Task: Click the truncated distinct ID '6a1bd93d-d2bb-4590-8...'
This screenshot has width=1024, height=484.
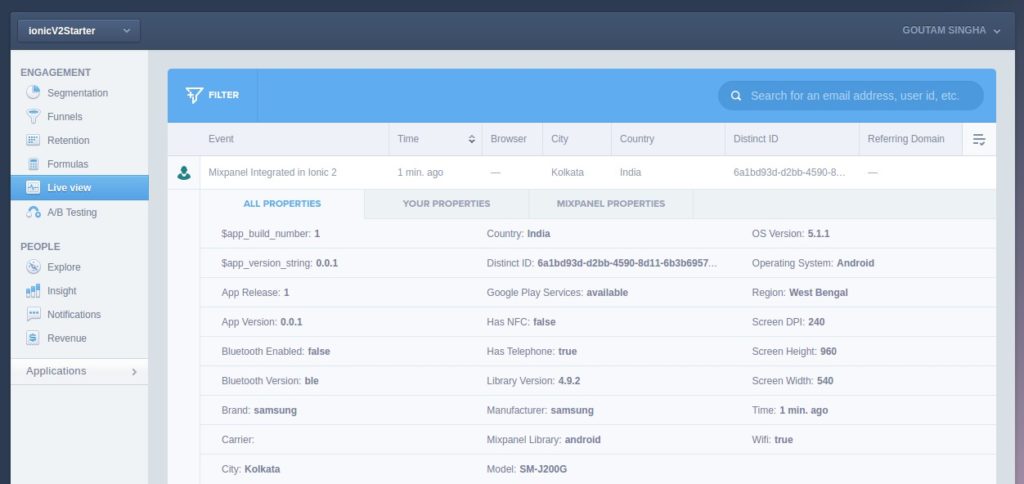Action: click(789, 172)
